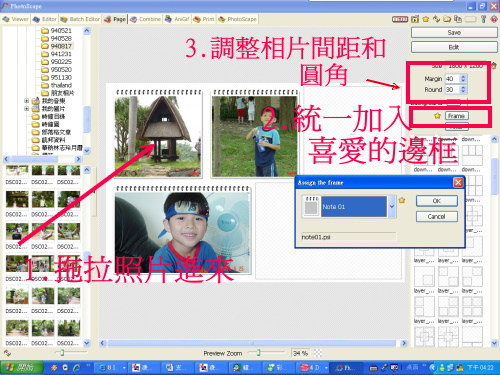Image resolution: width=500 pixels, height=375 pixels.
Task: Save the page with the Save button
Action: (x=454, y=33)
